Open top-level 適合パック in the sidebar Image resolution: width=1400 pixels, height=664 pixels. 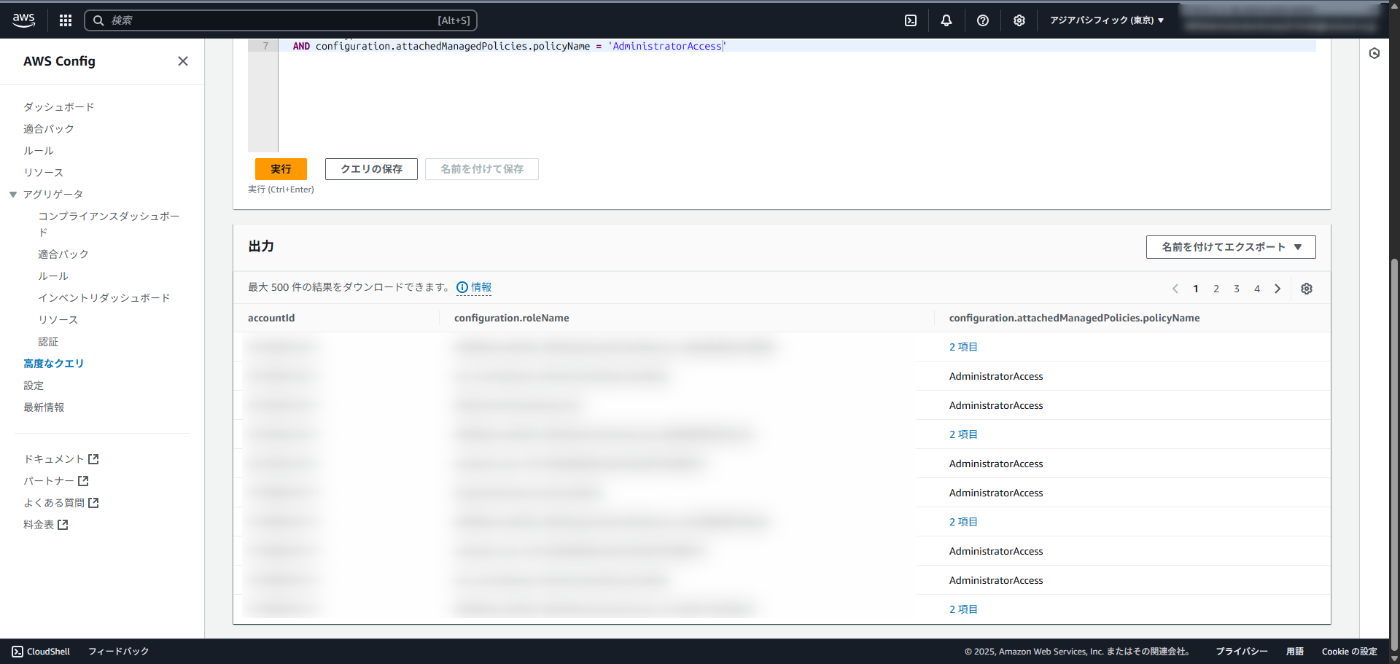click(49, 129)
